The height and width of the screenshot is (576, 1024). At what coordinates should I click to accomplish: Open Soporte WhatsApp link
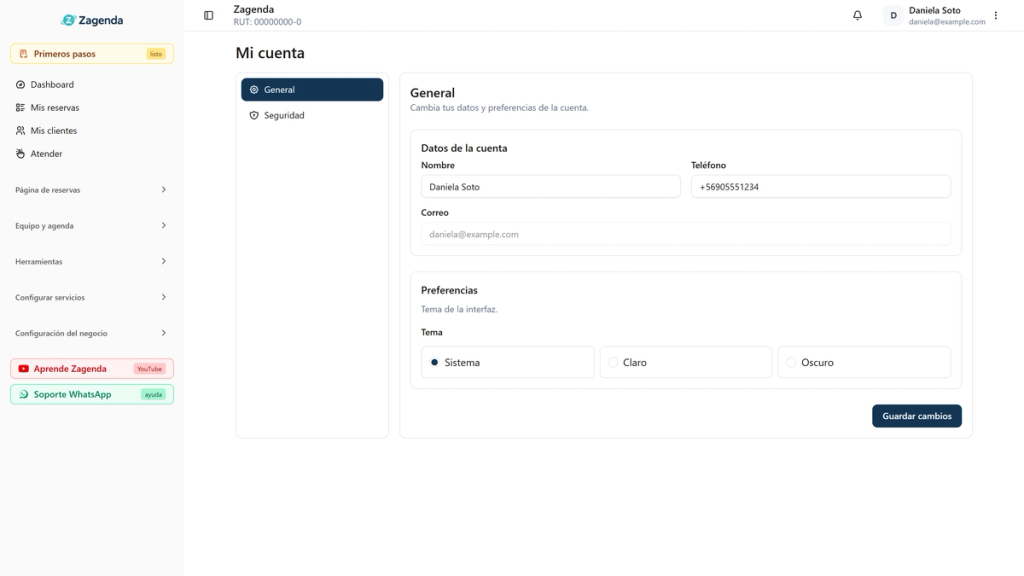92,394
